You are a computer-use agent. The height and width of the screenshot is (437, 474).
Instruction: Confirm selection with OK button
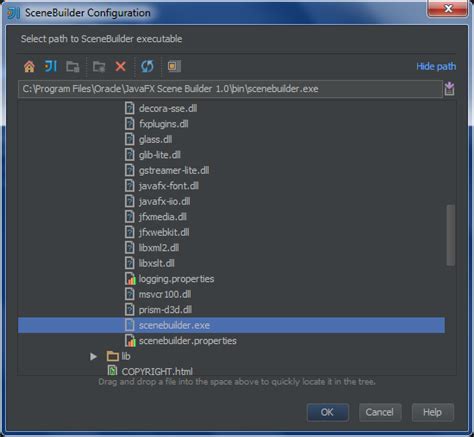[x=328, y=412]
